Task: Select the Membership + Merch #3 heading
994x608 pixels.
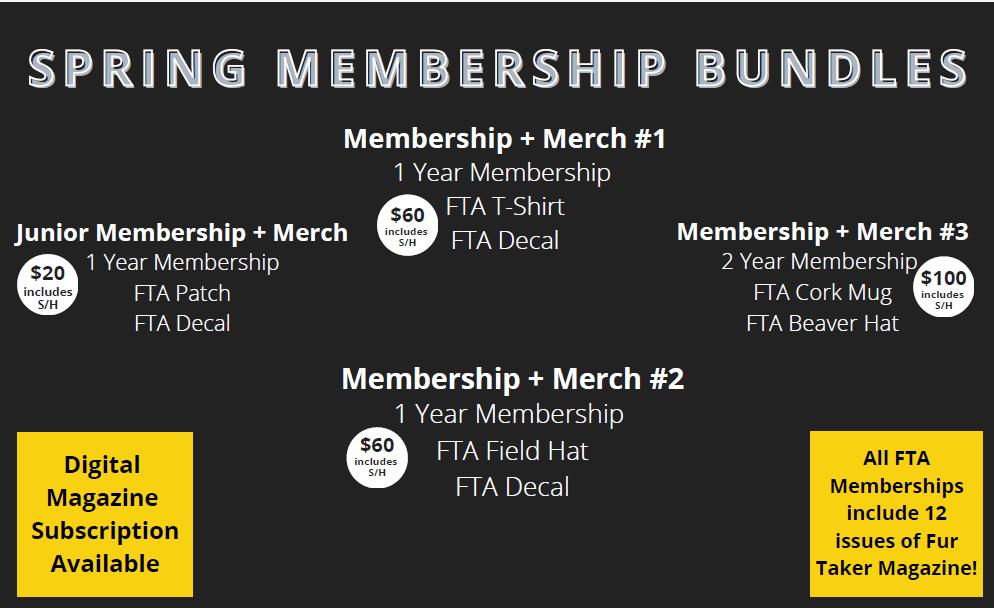Action: (822, 231)
